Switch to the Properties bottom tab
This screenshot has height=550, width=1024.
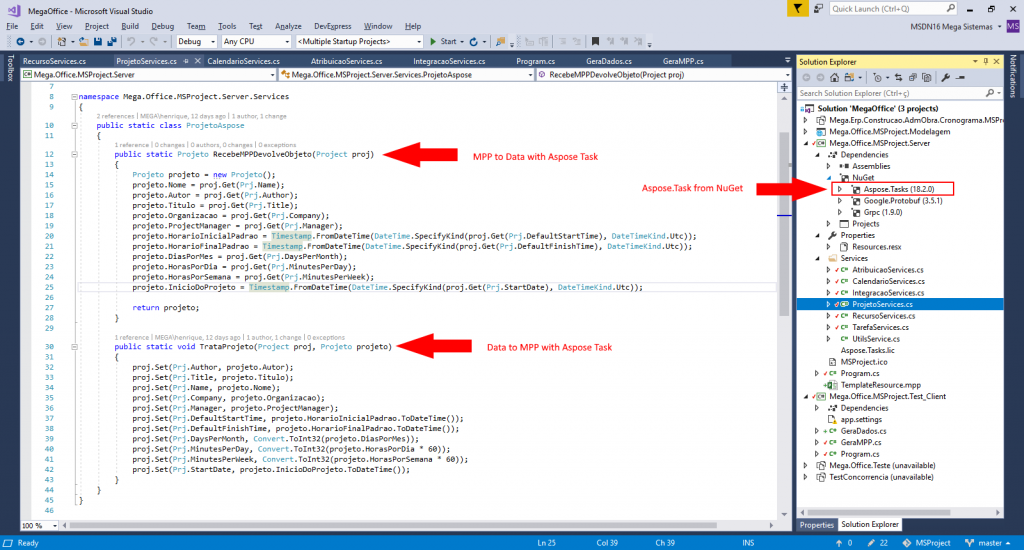[817, 525]
